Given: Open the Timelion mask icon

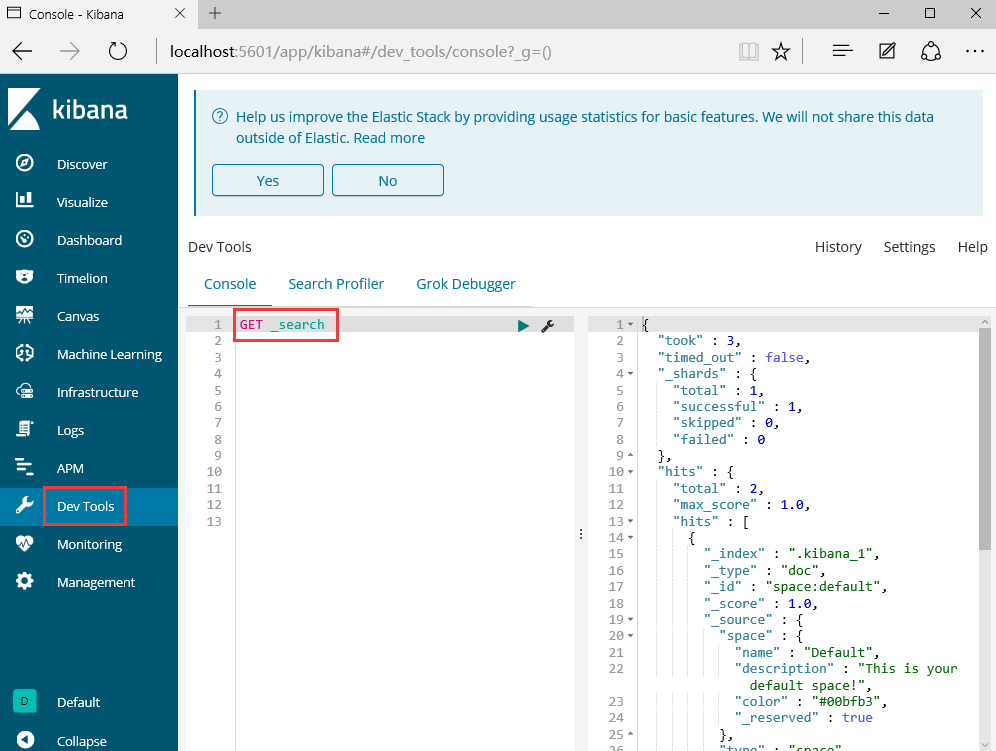Looking at the screenshot, I should click(x=24, y=277).
